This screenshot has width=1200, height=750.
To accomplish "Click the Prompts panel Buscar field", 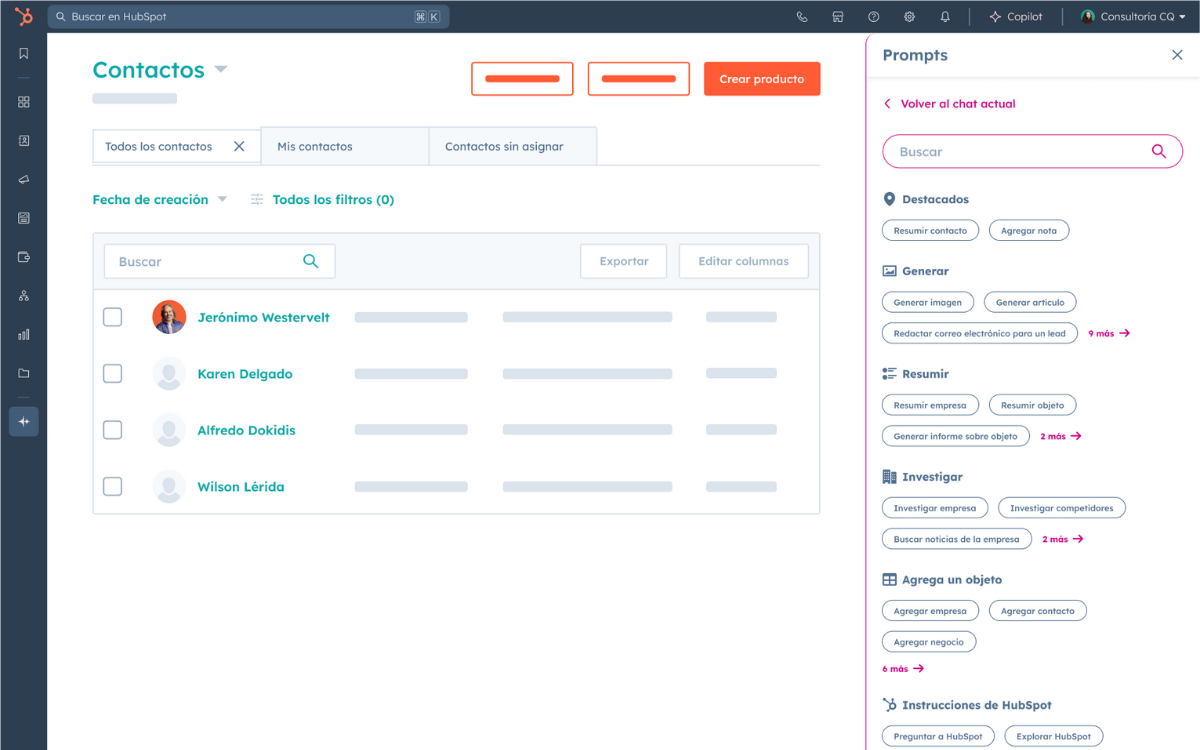I will point(1020,152).
